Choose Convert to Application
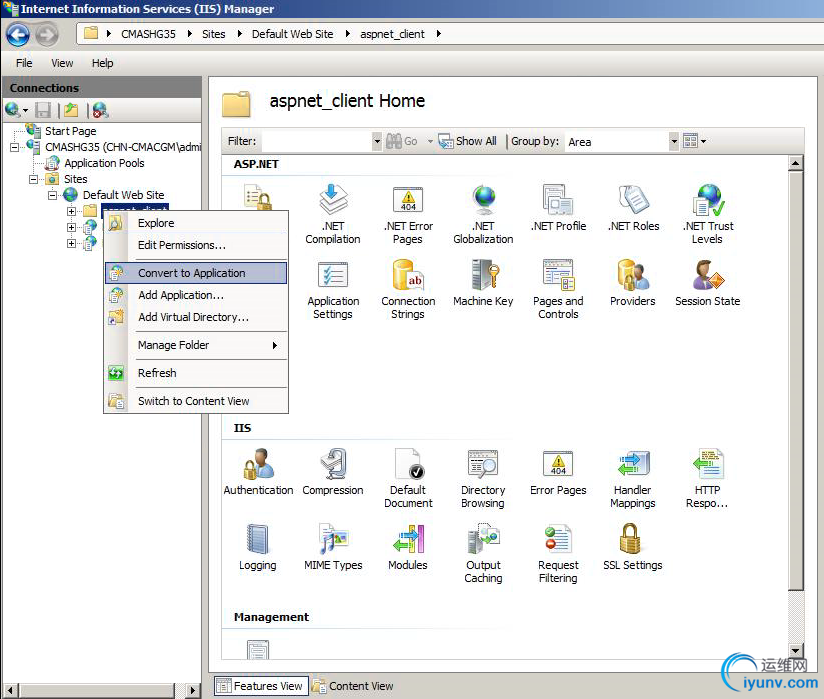Viewport: 824px width, 699px height. pos(196,273)
